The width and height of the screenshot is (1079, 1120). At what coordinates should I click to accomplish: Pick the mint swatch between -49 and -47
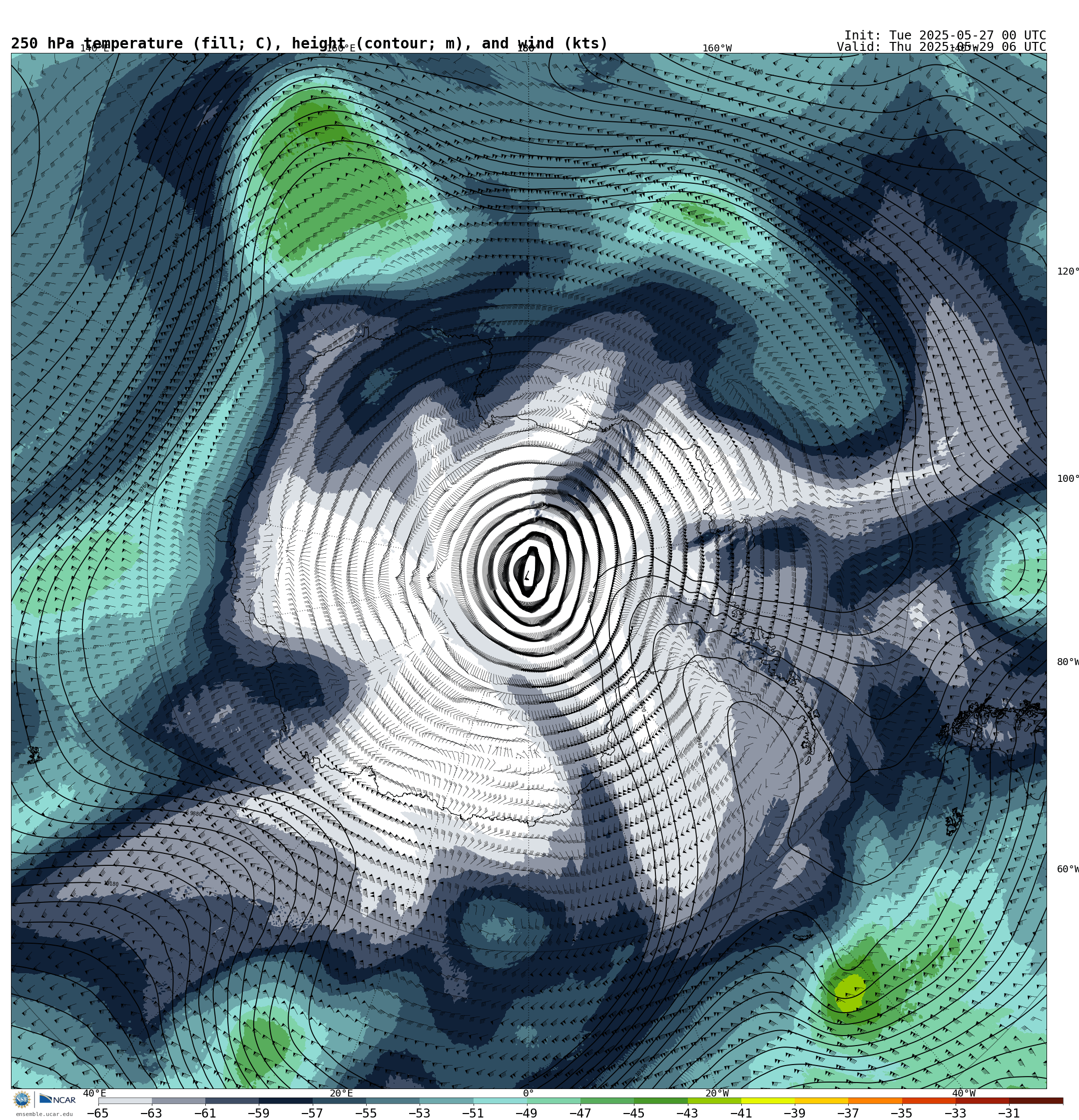(x=554, y=1101)
